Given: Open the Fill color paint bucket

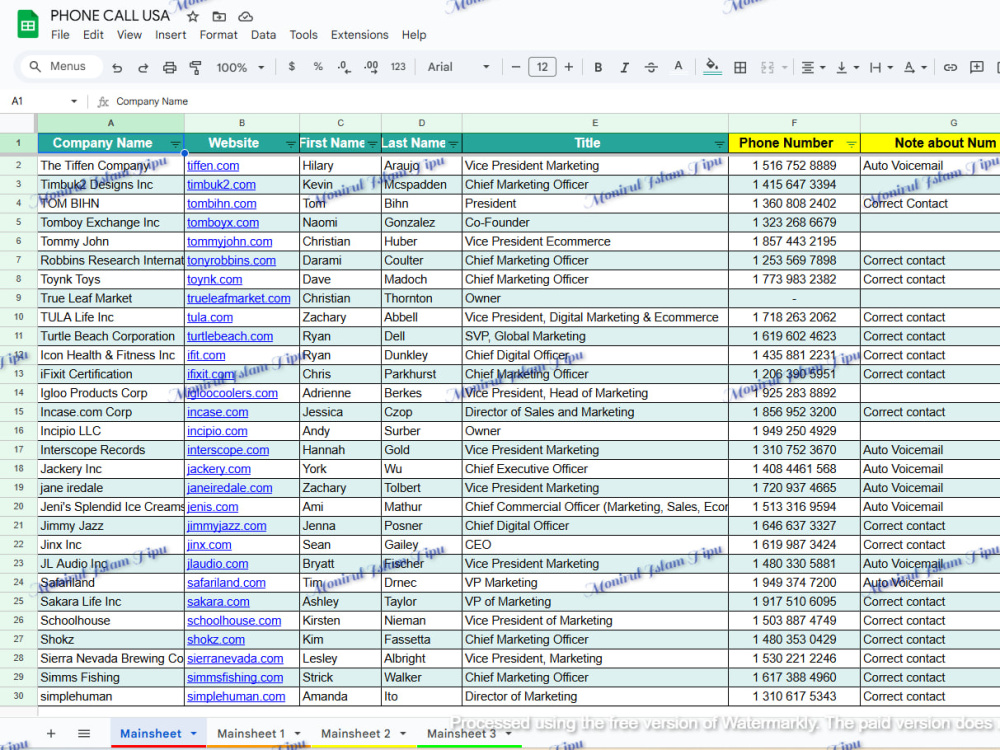Looking at the screenshot, I should [712, 66].
